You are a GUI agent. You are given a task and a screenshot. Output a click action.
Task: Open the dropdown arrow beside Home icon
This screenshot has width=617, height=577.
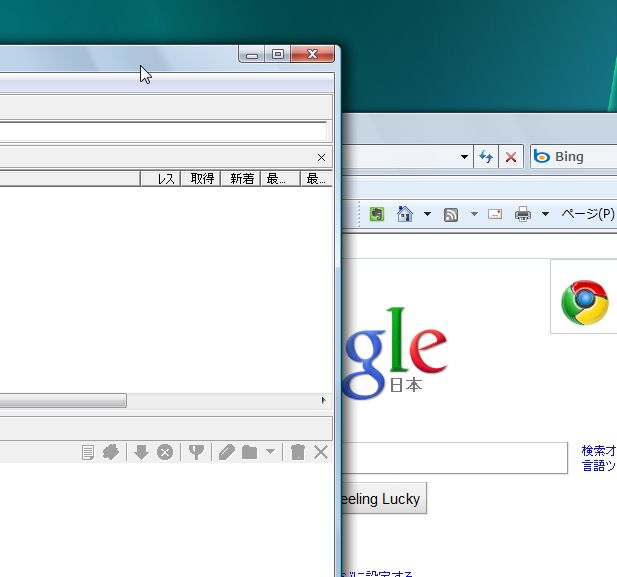427,214
